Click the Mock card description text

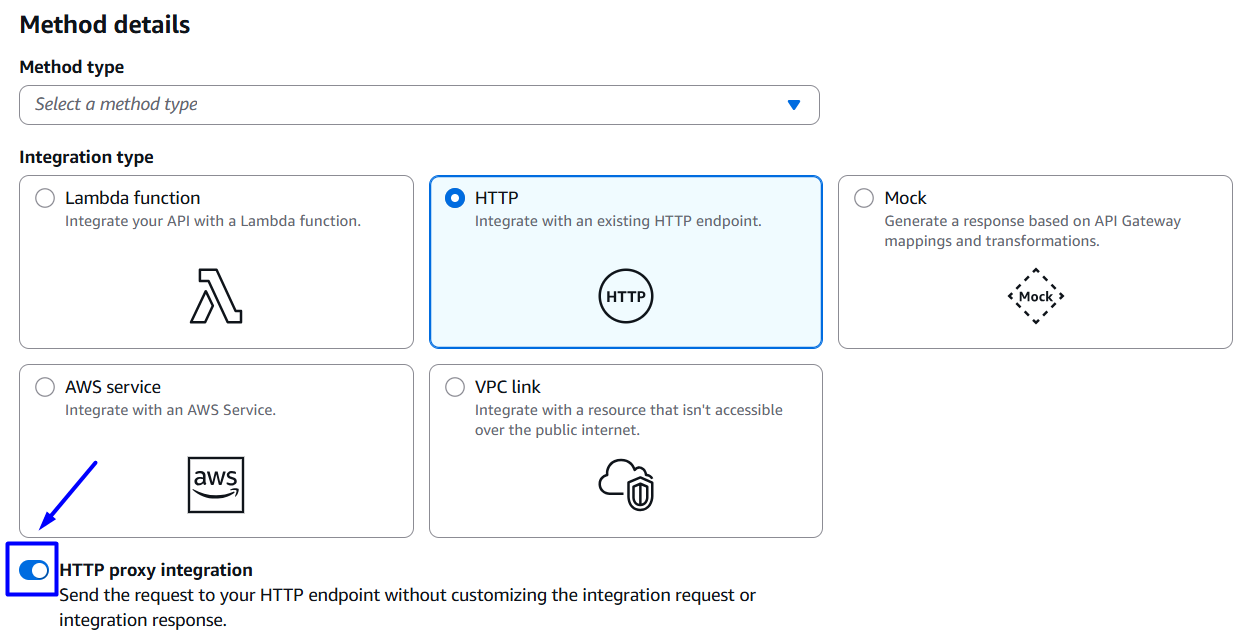[x=1032, y=231]
